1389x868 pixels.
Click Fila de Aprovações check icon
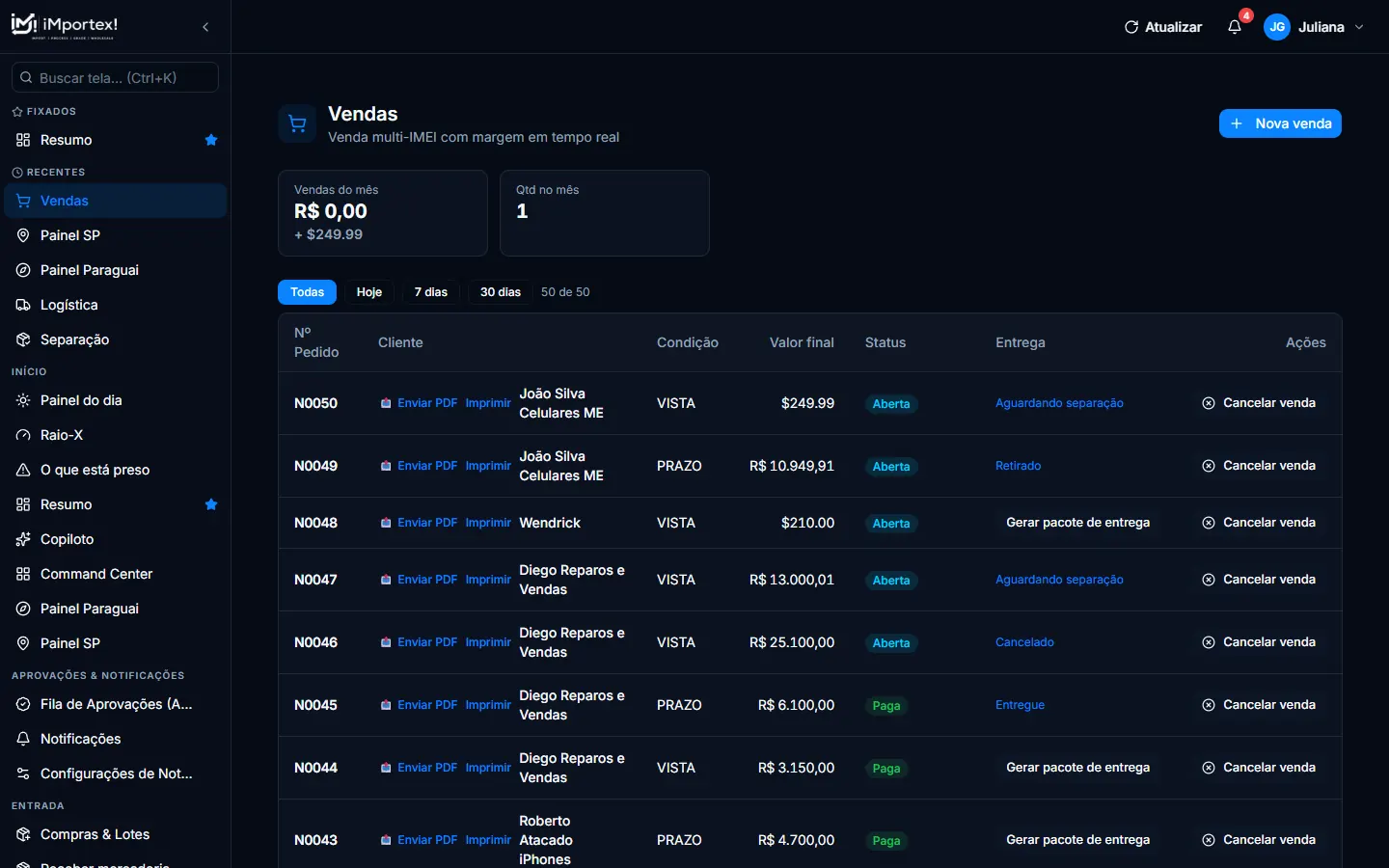(23, 704)
